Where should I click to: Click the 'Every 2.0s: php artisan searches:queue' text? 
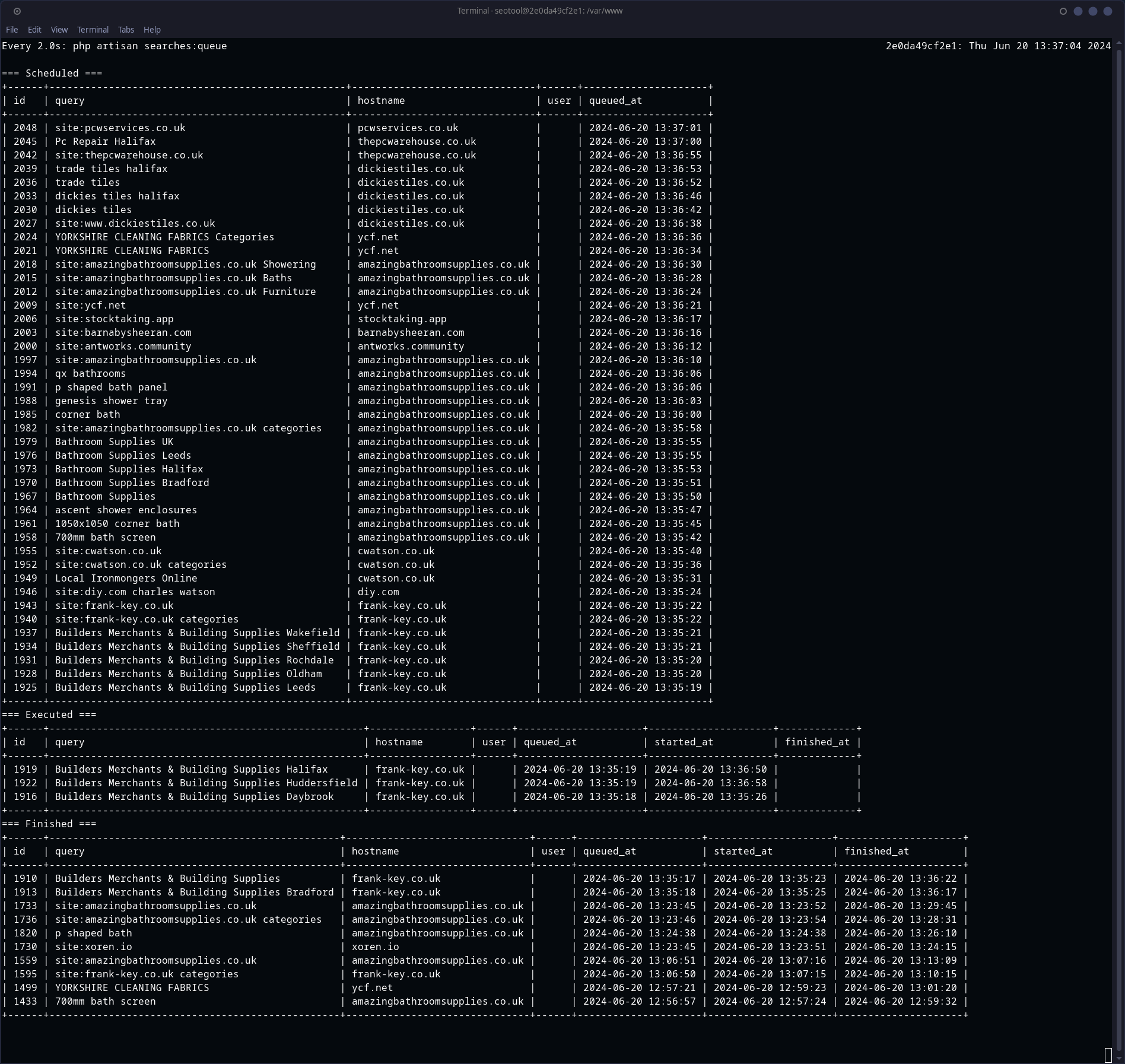coord(115,46)
